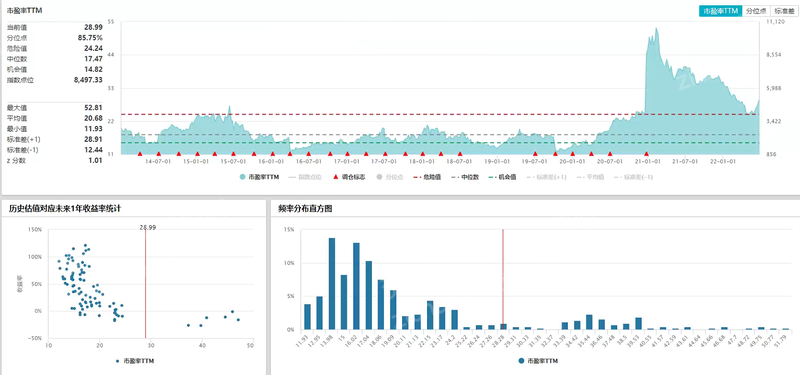Toggle 市盈率TTM legend under scatter chart
Viewport: 800px width, 375px height.
tap(135, 361)
